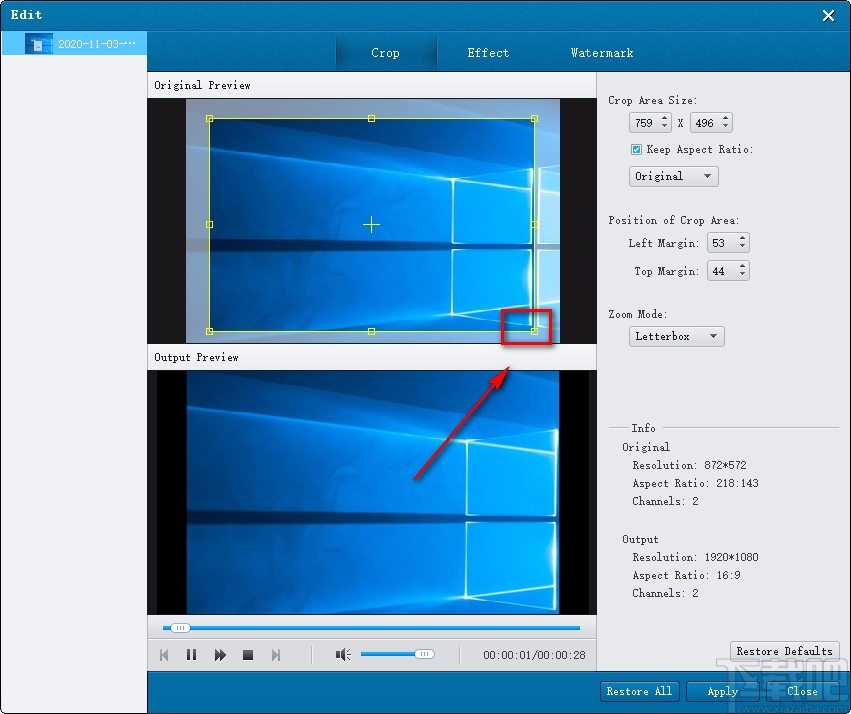Click the Original Resolution 872*572 text
The image size is (851, 714).
725,465
